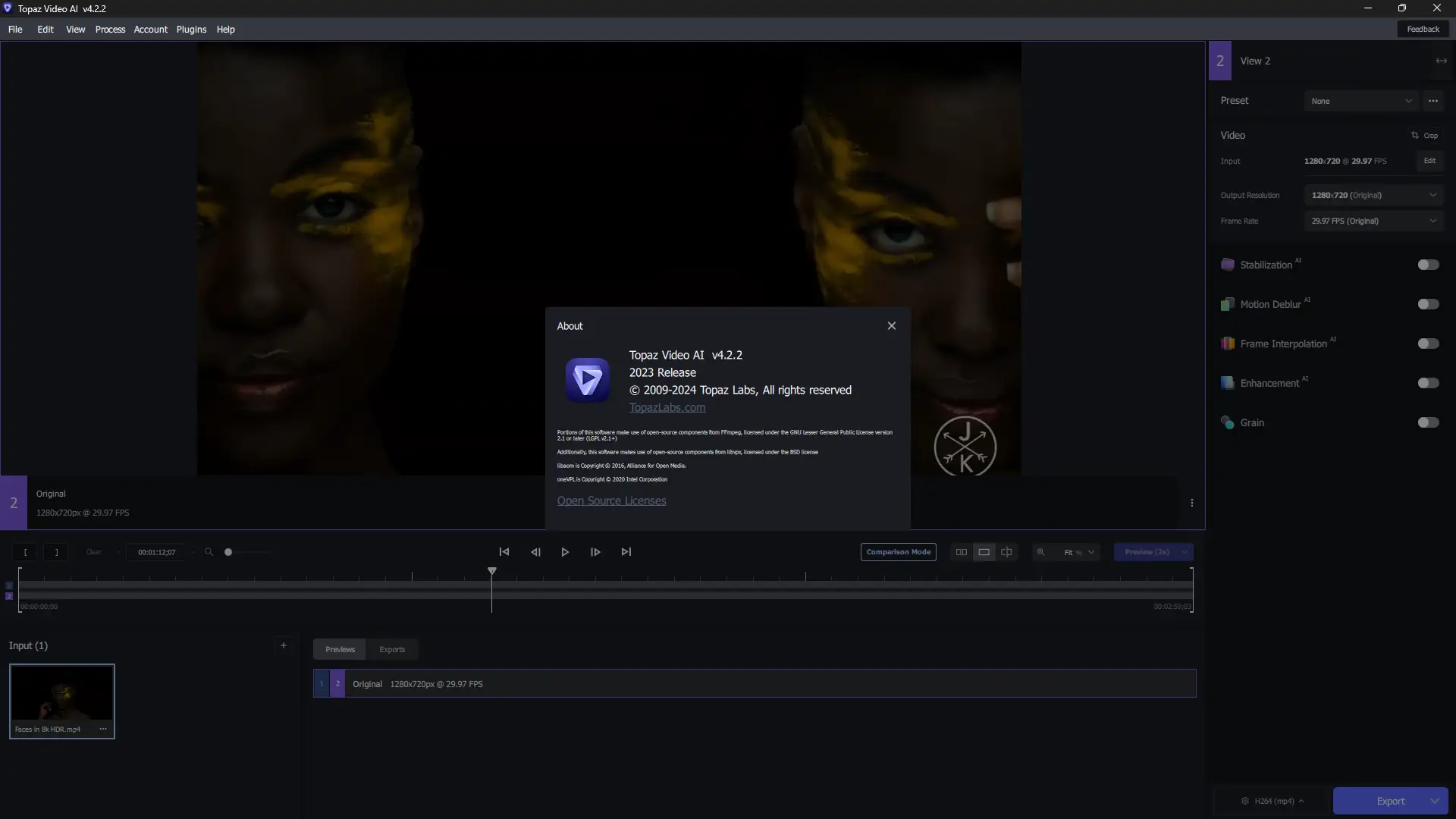
Task: Switch to the Exports tab
Action: (x=392, y=649)
